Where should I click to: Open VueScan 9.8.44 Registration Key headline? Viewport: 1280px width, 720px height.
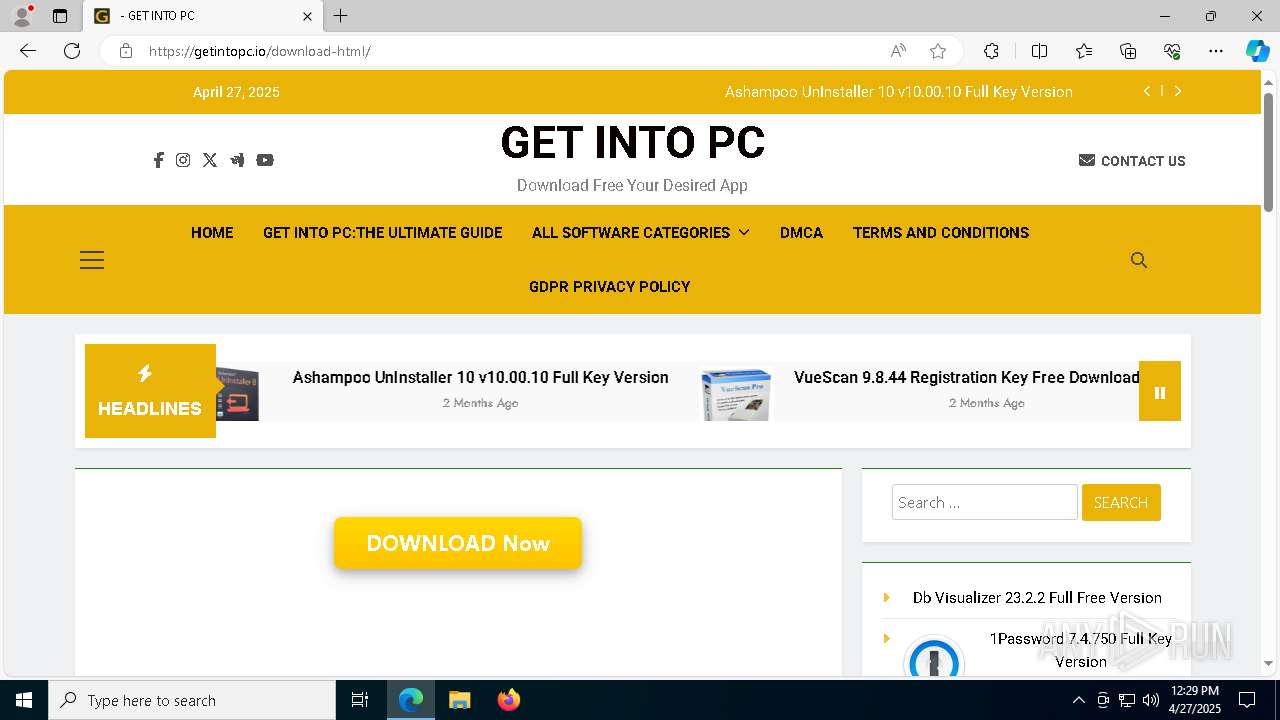(x=966, y=377)
